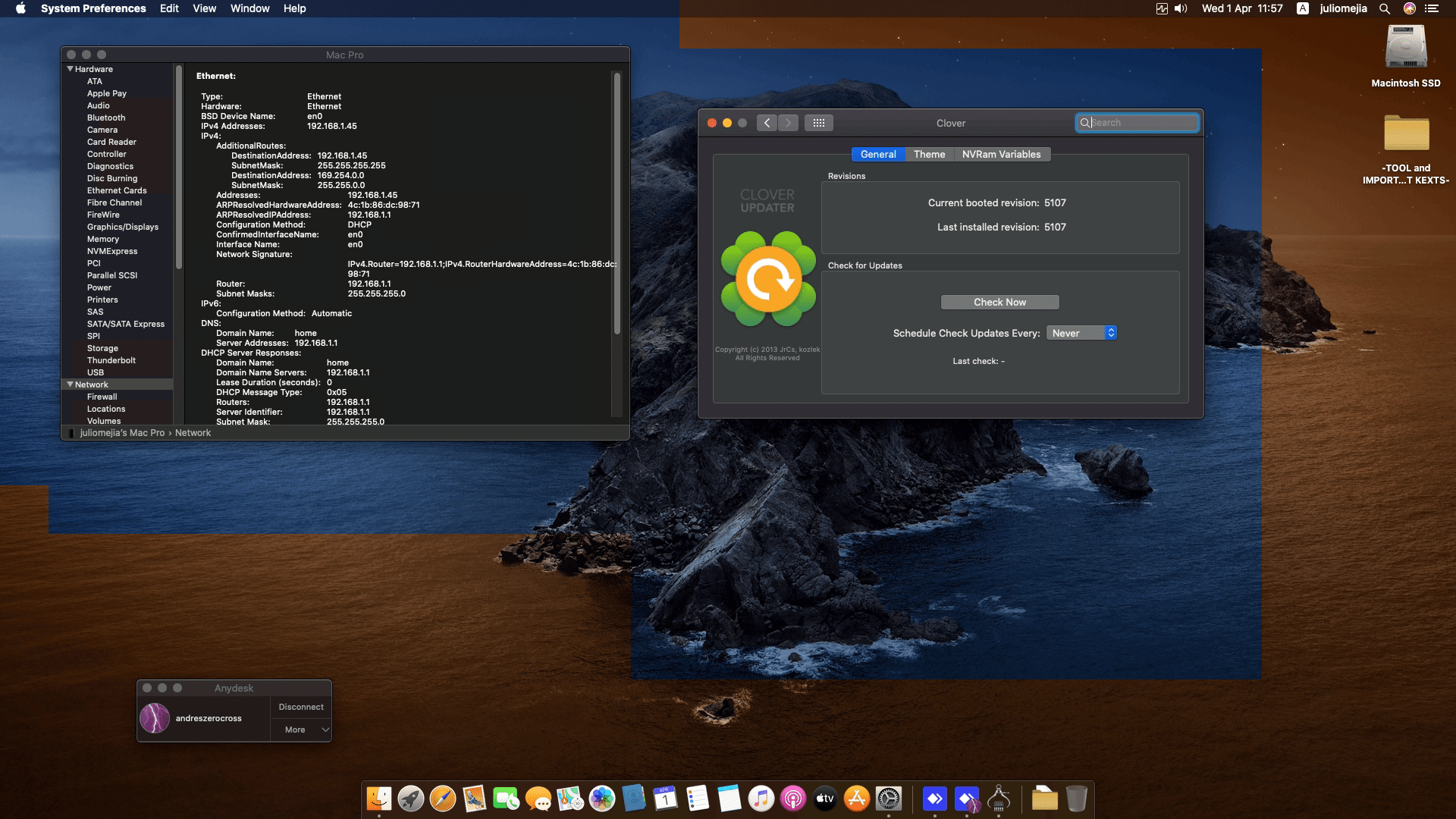Click the Check Now button

point(999,302)
